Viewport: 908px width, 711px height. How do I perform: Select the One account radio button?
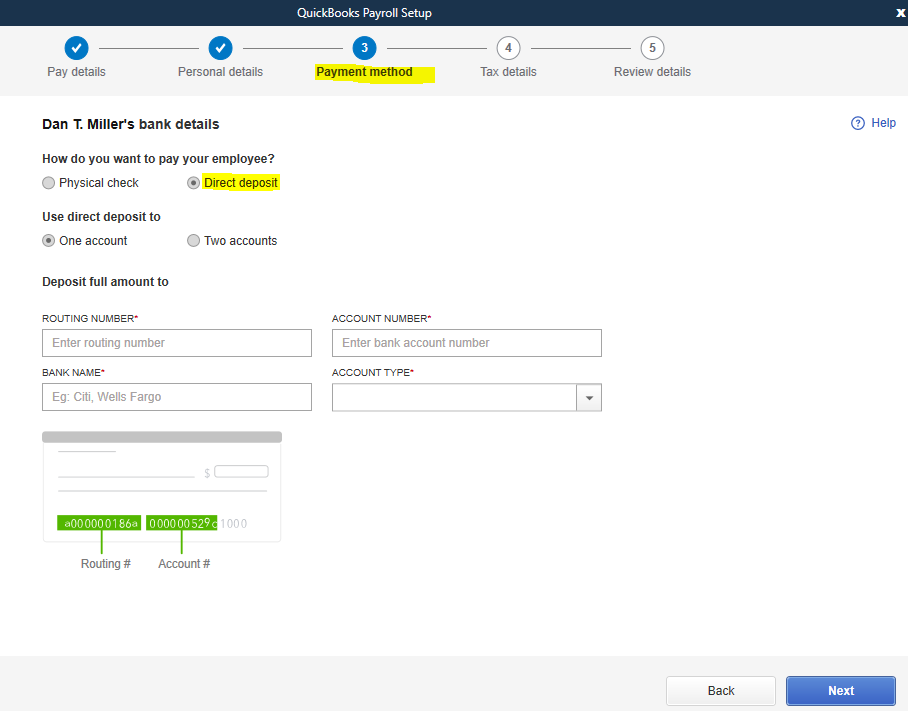49,241
